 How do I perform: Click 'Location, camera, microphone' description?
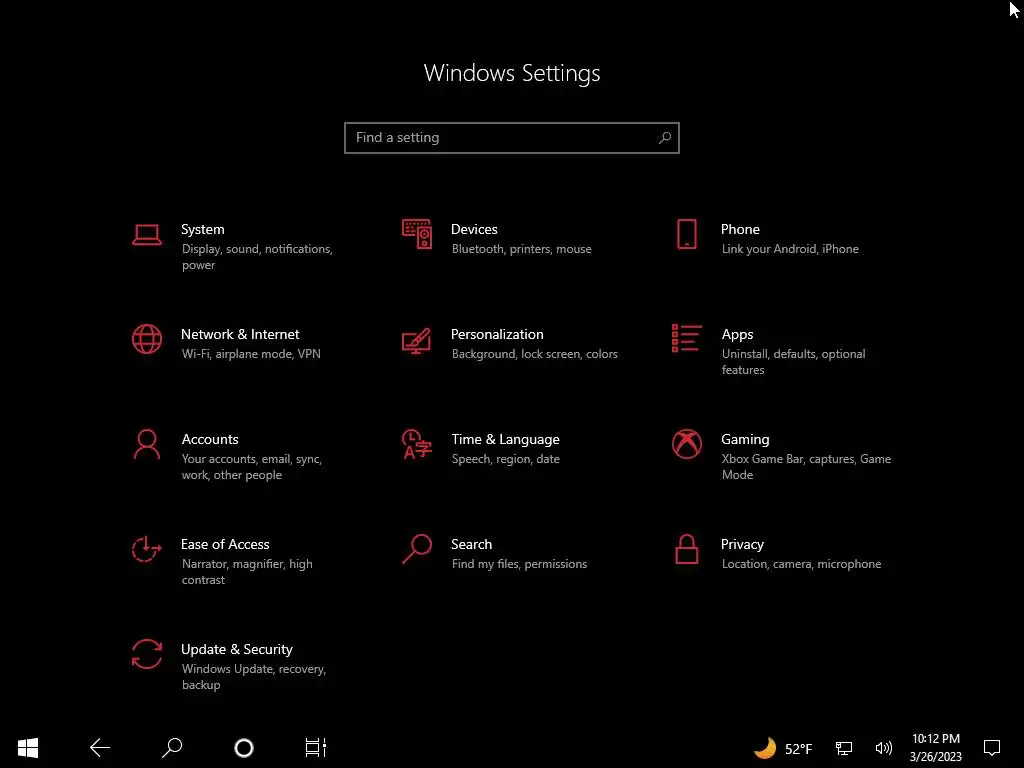coord(801,564)
